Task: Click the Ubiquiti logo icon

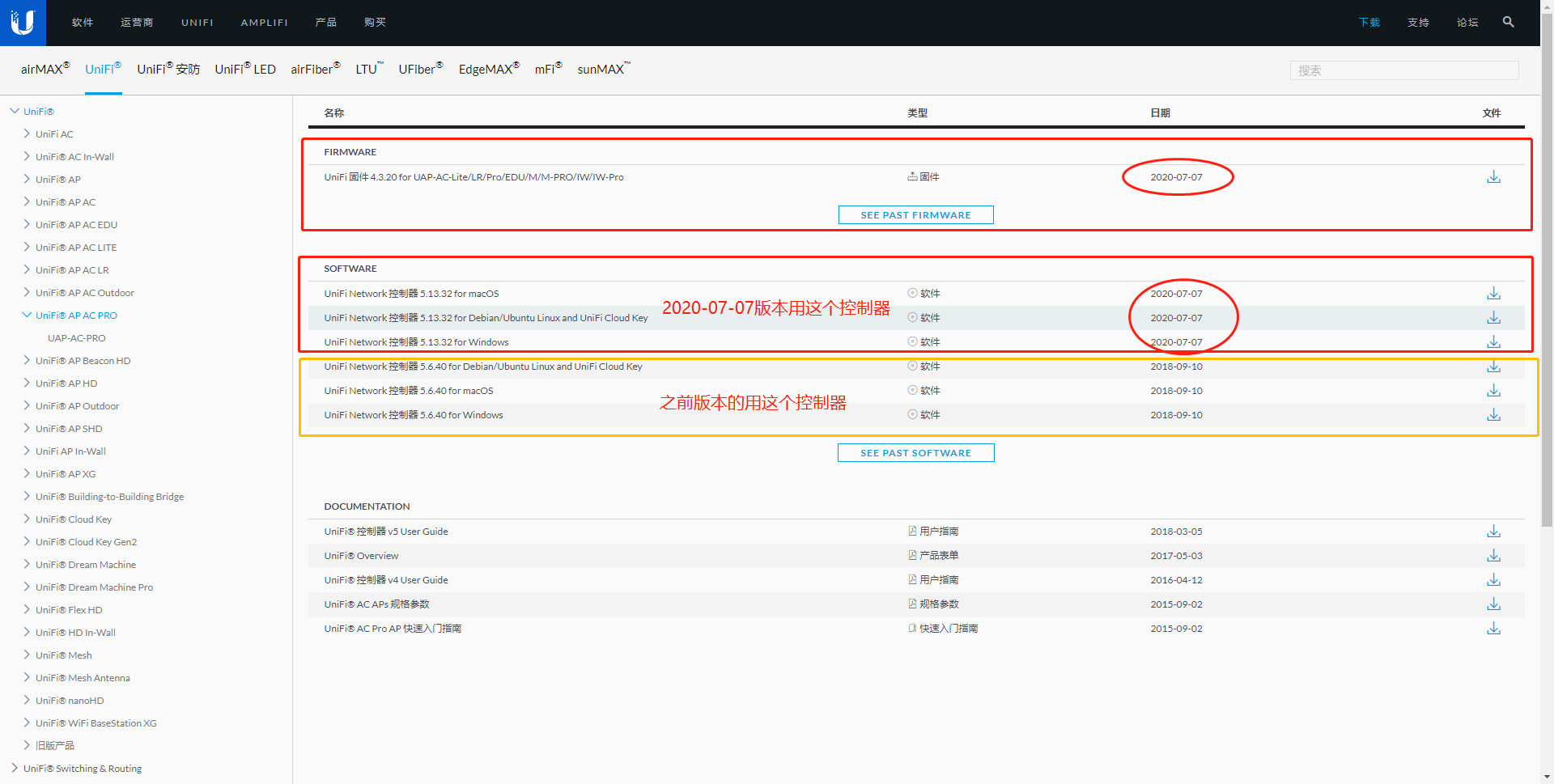Action: [23, 22]
